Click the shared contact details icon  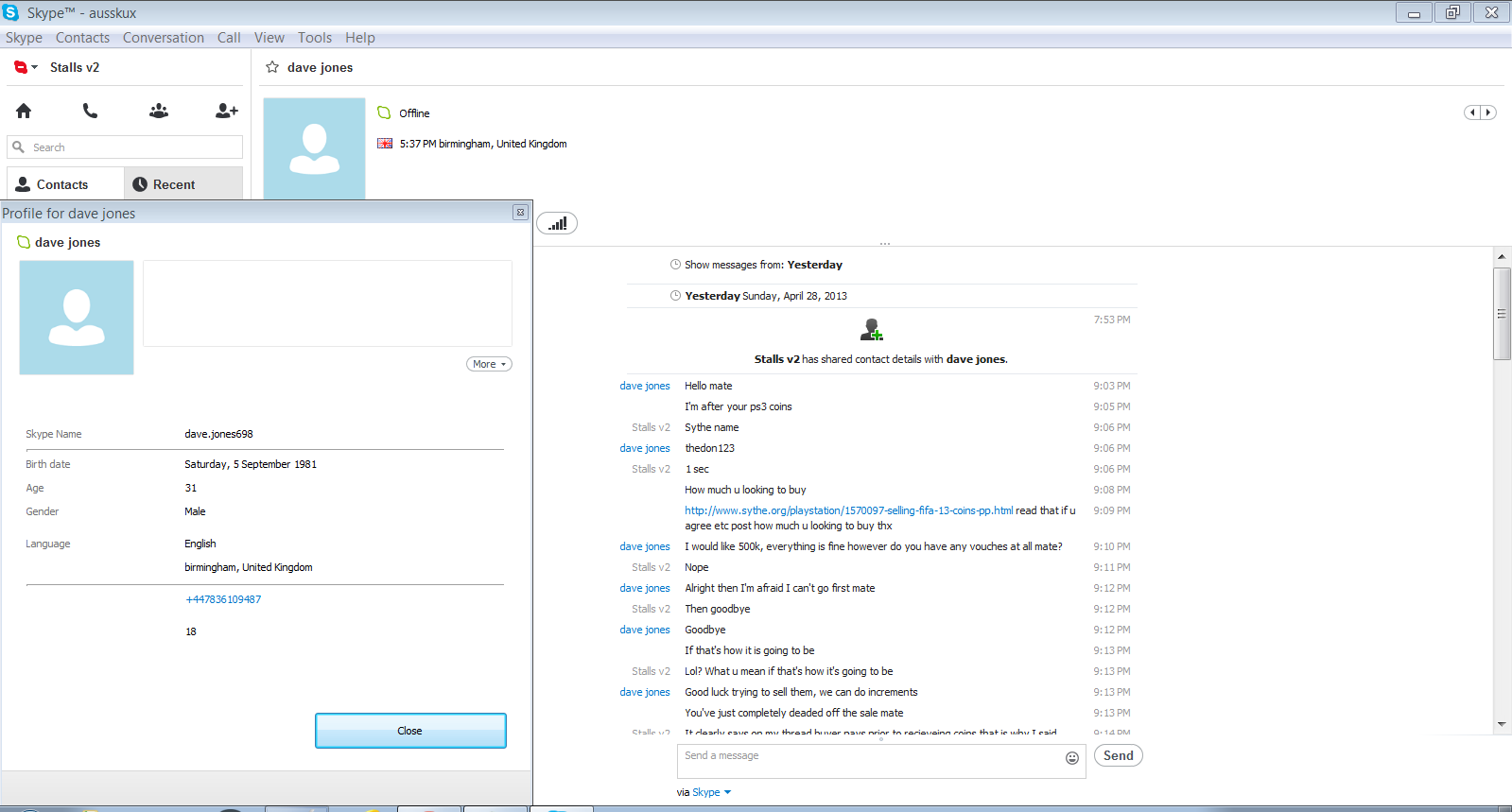(x=872, y=329)
